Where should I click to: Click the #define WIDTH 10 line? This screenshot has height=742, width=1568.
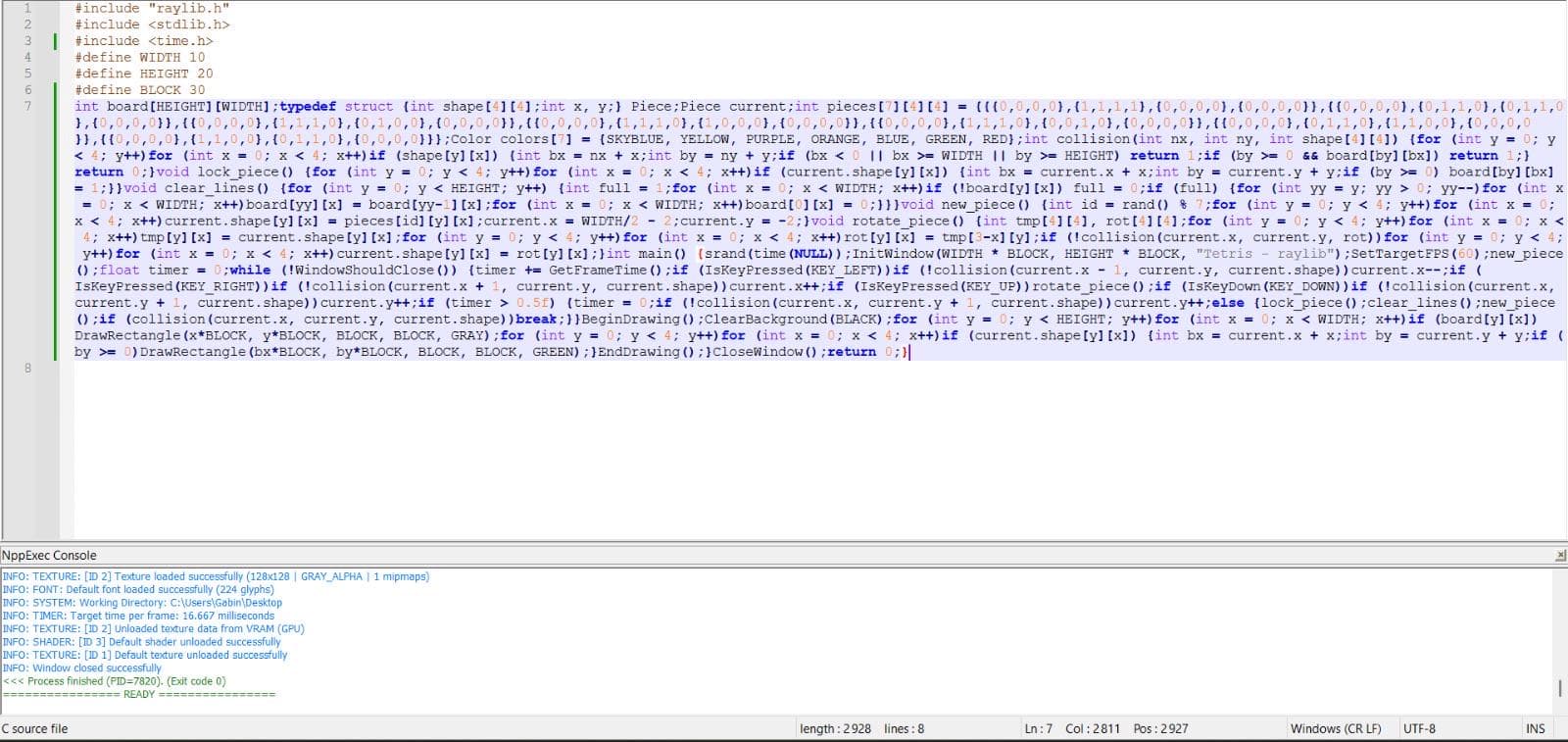[140, 57]
